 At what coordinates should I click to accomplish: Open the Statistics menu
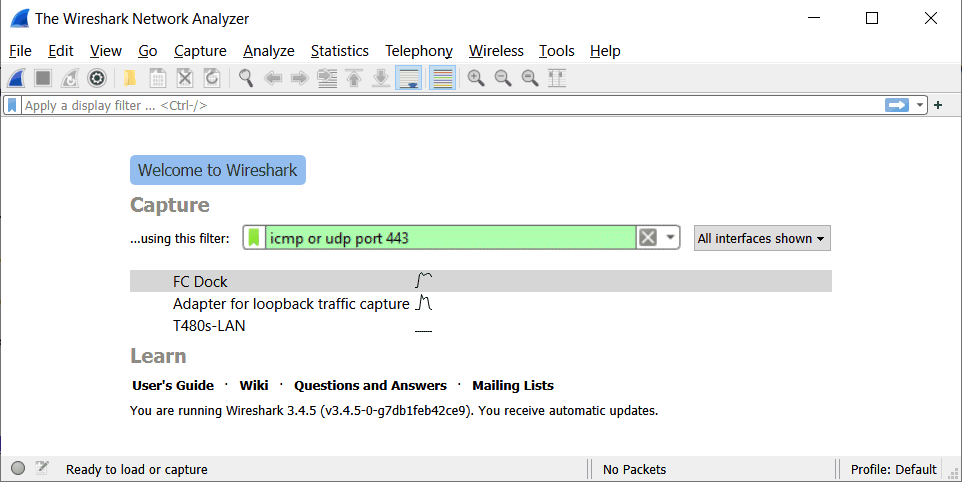(339, 51)
